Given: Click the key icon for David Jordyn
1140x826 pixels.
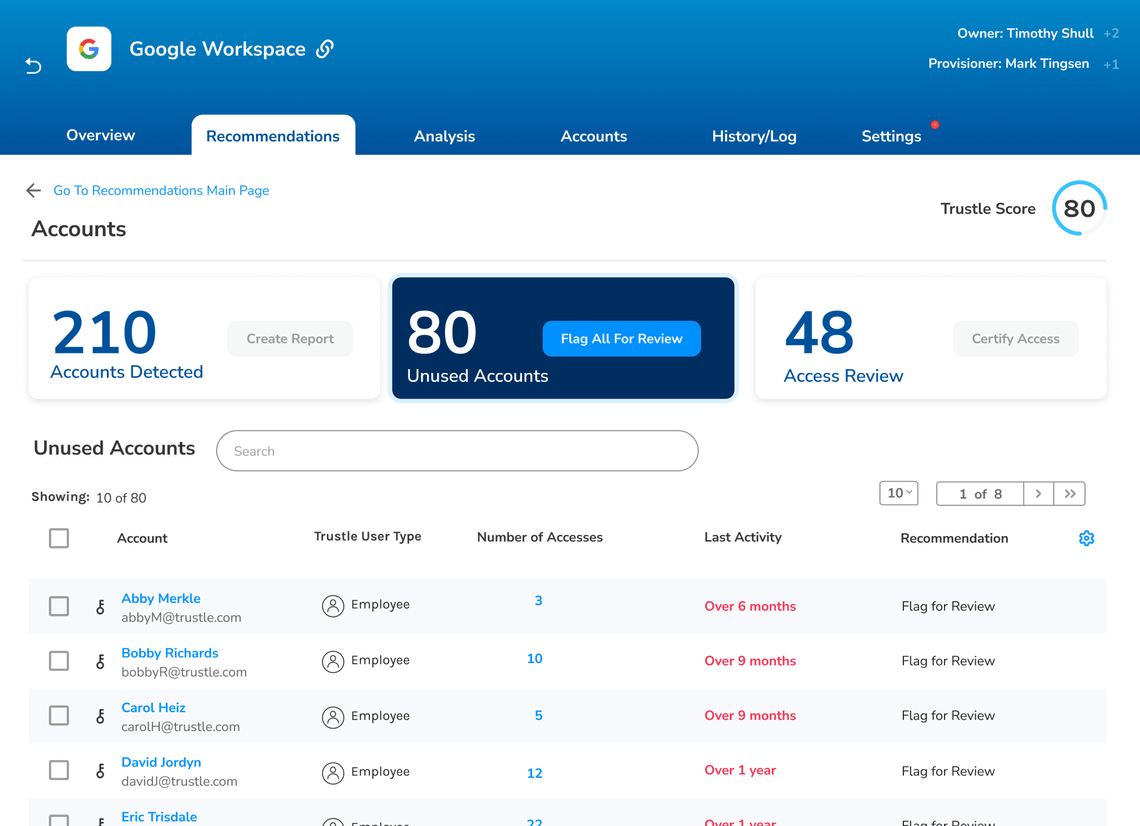Looking at the screenshot, I should [x=100, y=771].
